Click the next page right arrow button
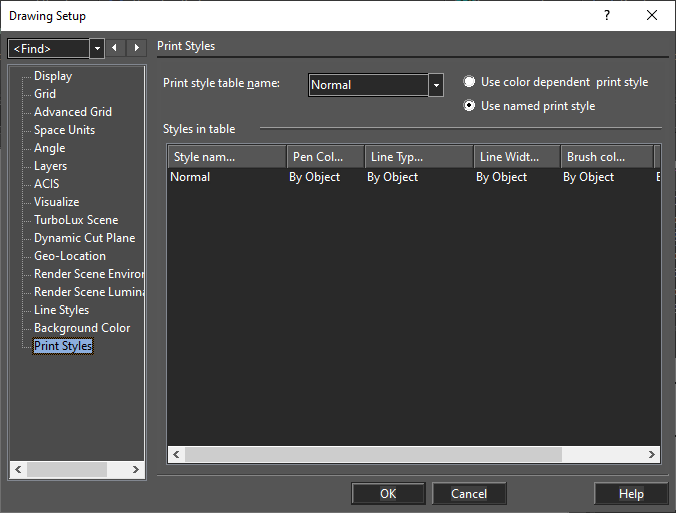The height and width of the screenshot is (513, 676). [x=136, y=48]
